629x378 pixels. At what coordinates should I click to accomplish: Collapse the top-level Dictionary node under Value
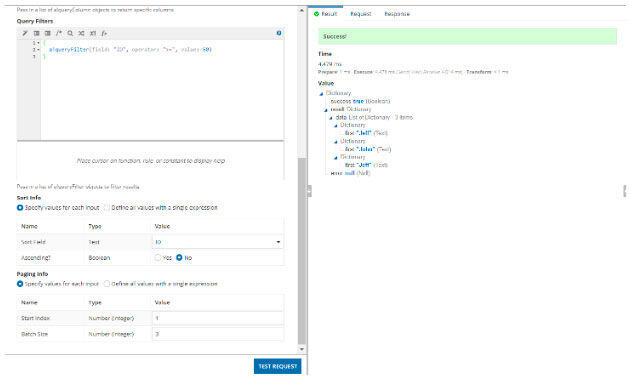(321, 93)
